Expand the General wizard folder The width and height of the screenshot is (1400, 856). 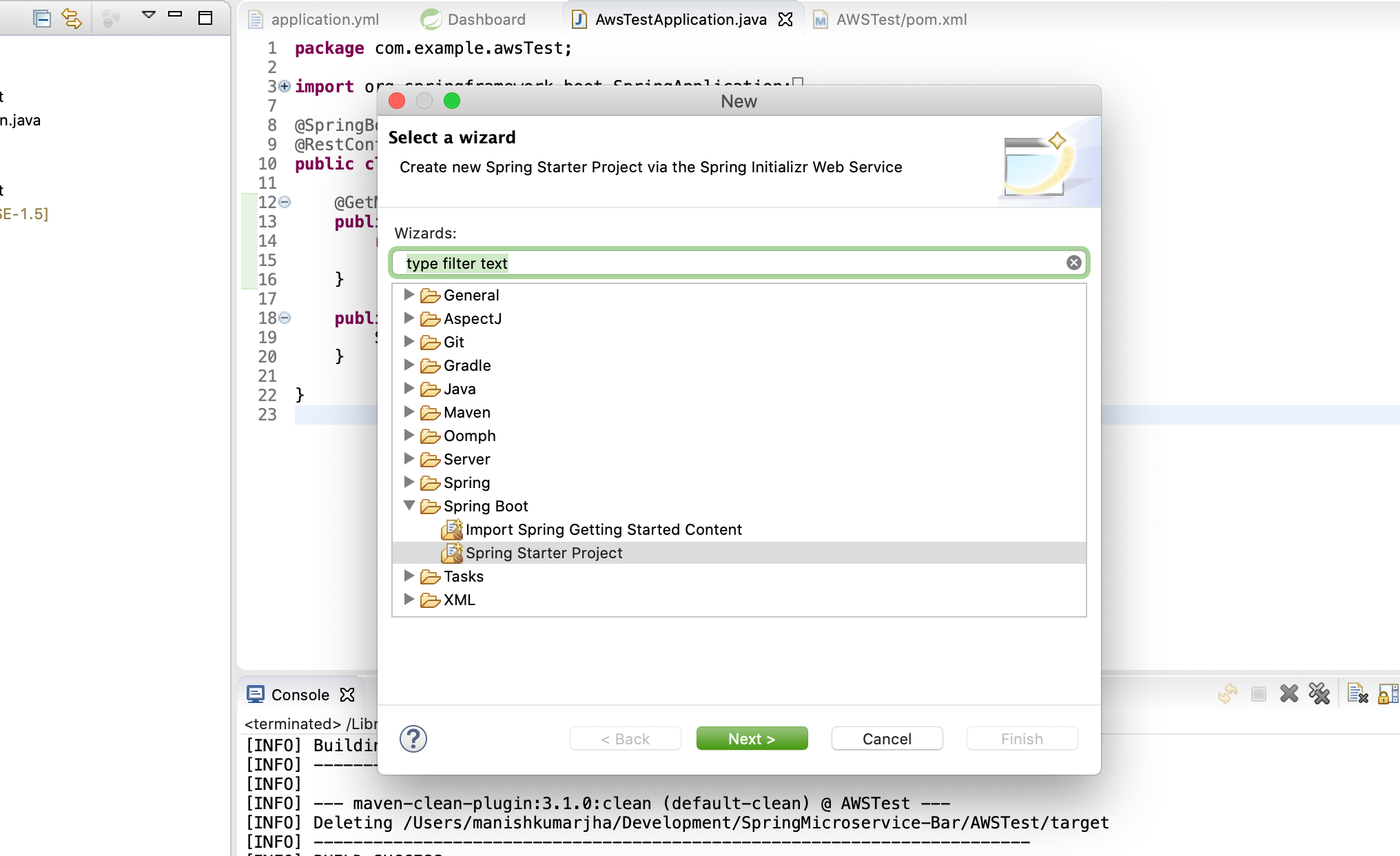point(409,294)
